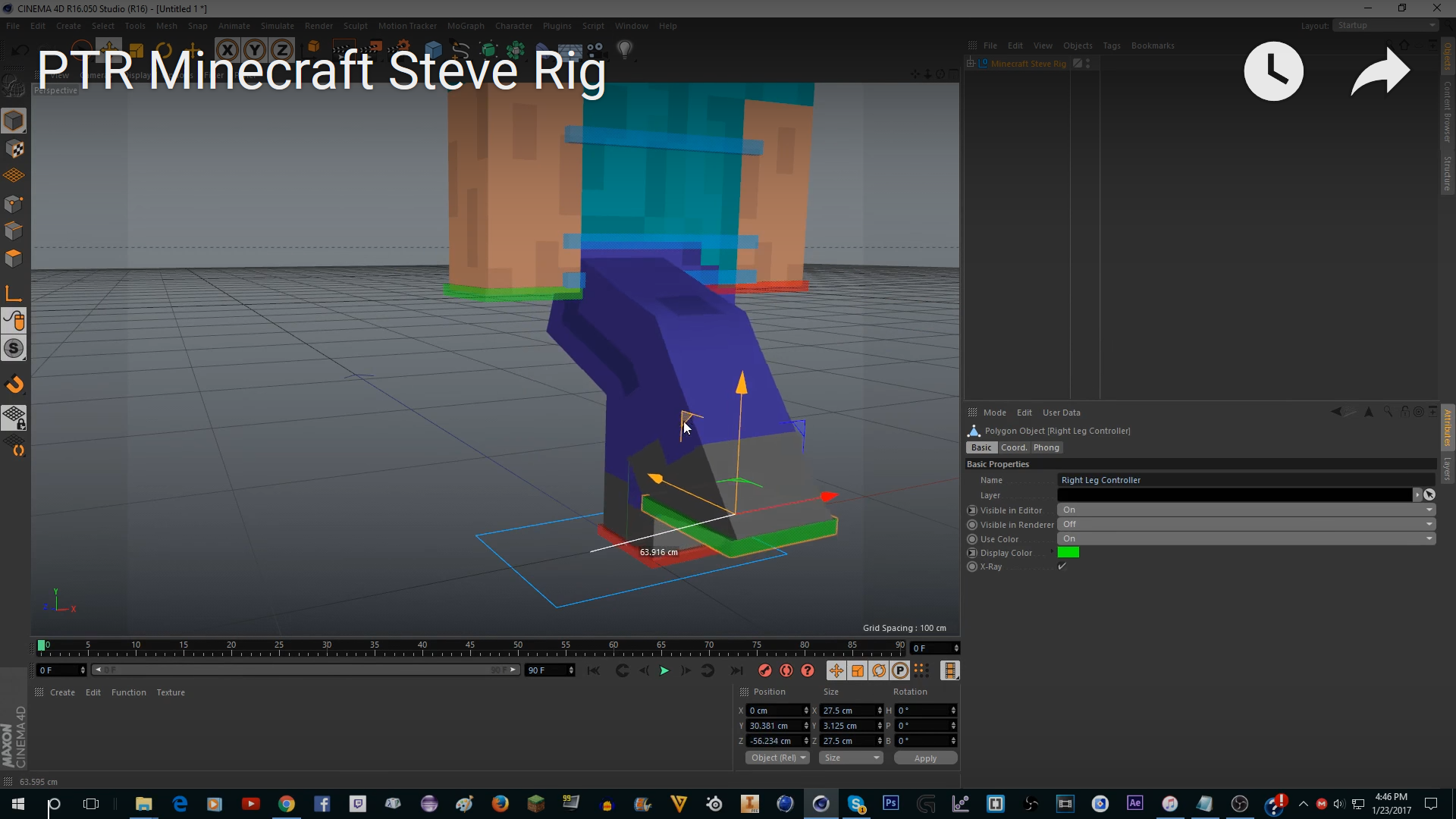This screenshot has width=1456, height=819.
Task: Go to end of timeline
Action: tap(736, 670)
